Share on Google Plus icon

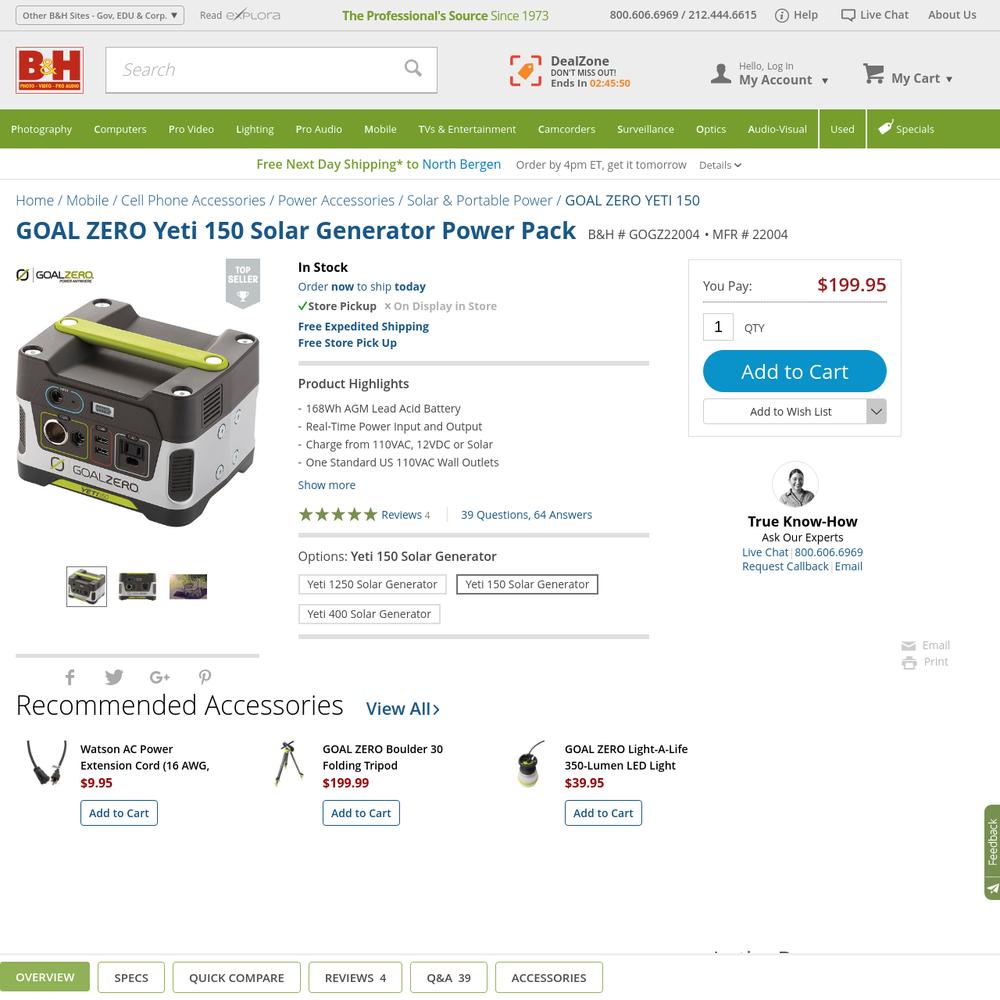(x=159, y=677)
